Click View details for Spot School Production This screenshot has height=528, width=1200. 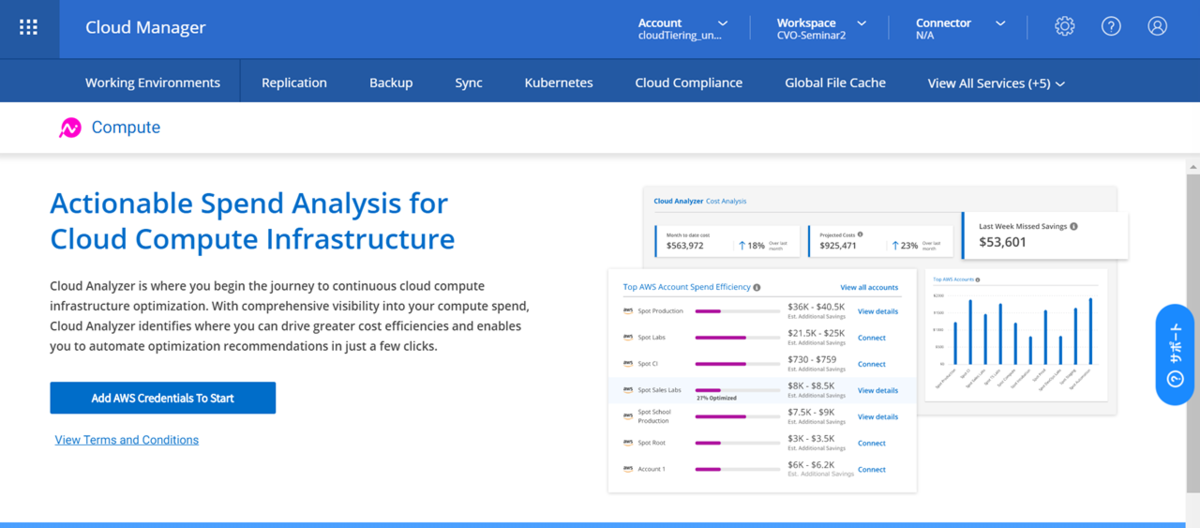(x=878, y=416)
